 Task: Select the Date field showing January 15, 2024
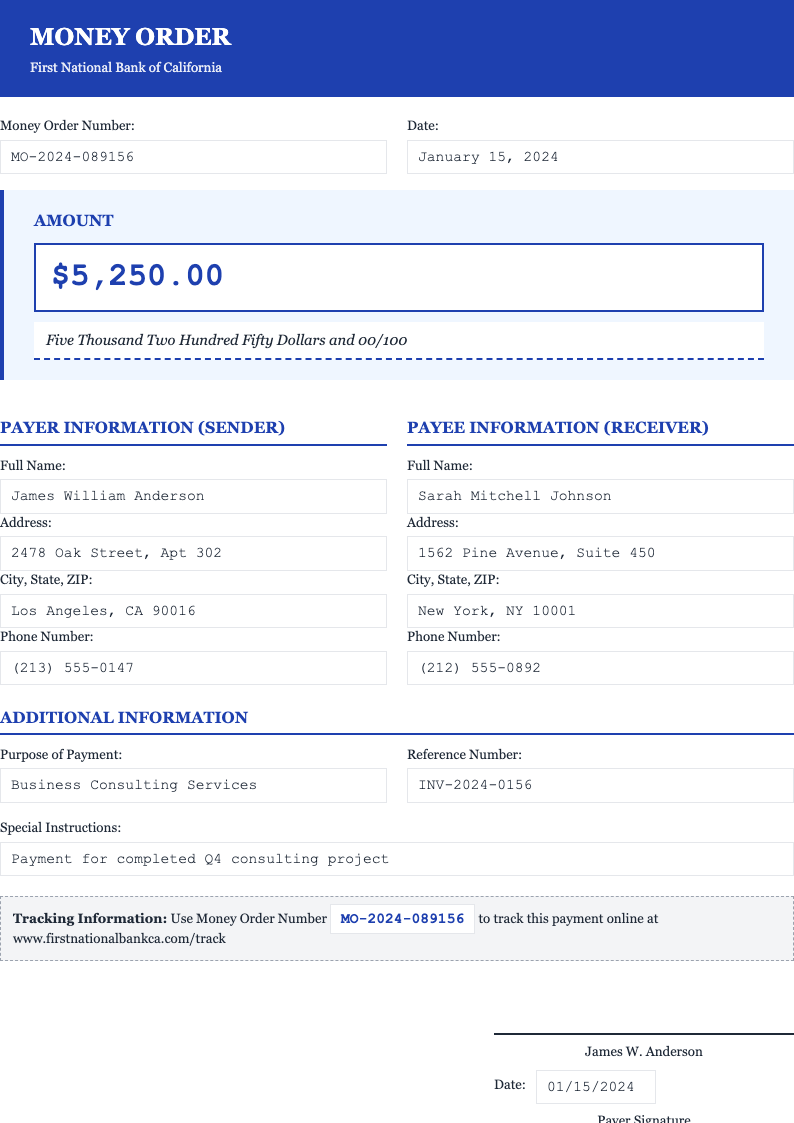click(600, 157)
